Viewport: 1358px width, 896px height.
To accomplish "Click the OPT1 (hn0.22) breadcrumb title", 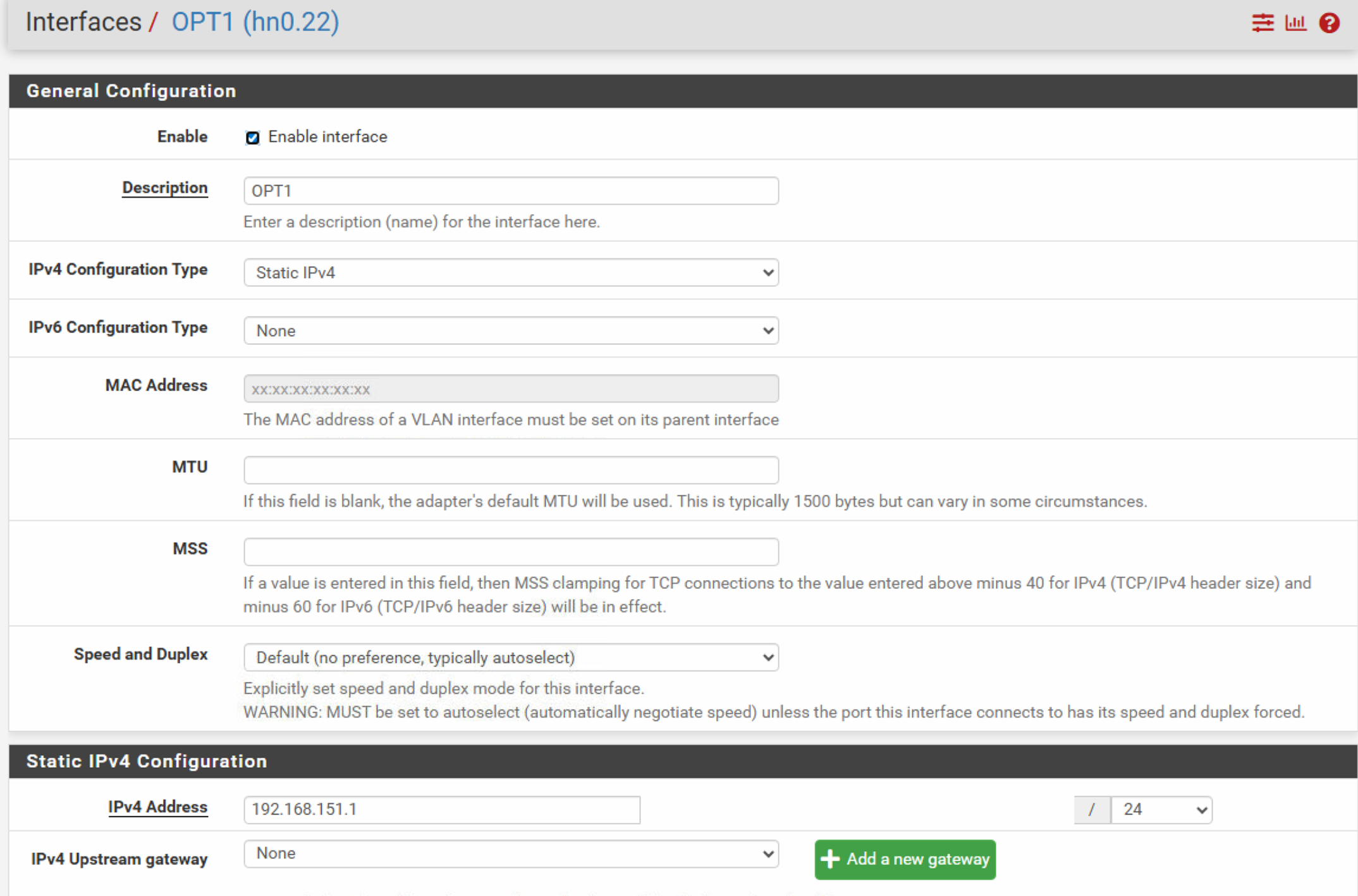I will tap(255, 22).
